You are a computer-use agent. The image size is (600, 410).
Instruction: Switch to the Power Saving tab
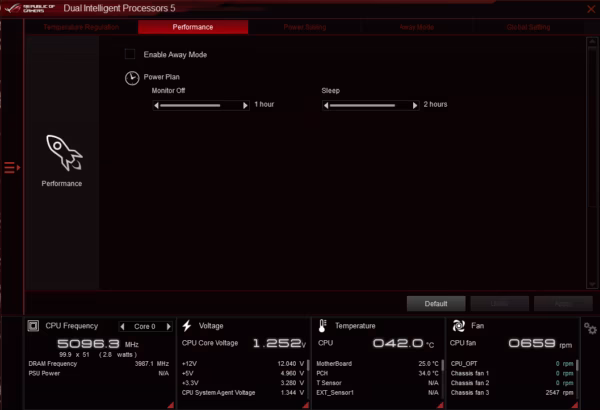tap(305, 27)
